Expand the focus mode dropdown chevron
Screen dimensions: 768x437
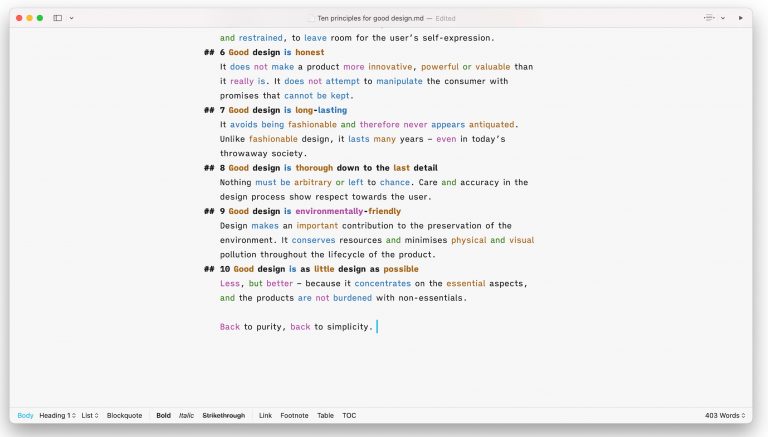[x=723, y=18]
